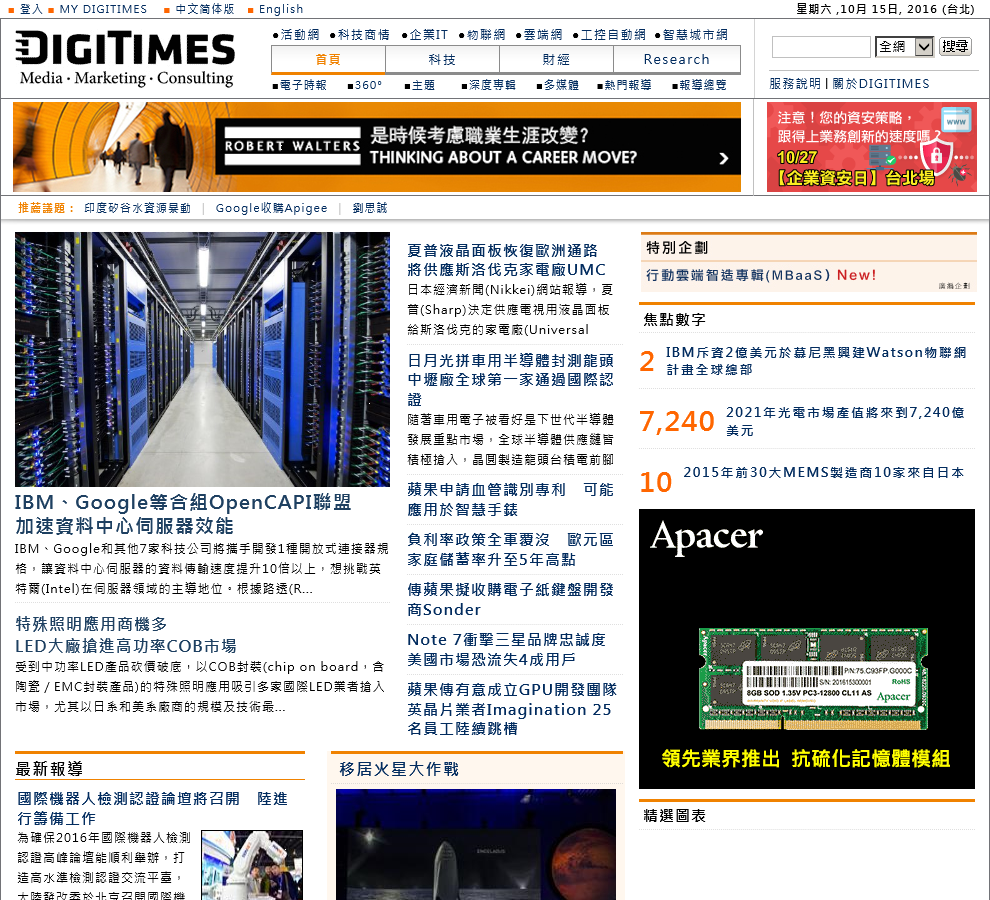Open 服務說明 link
This screenshot has height=900, width=990.
pyautogui.click(x=795, y=83)
